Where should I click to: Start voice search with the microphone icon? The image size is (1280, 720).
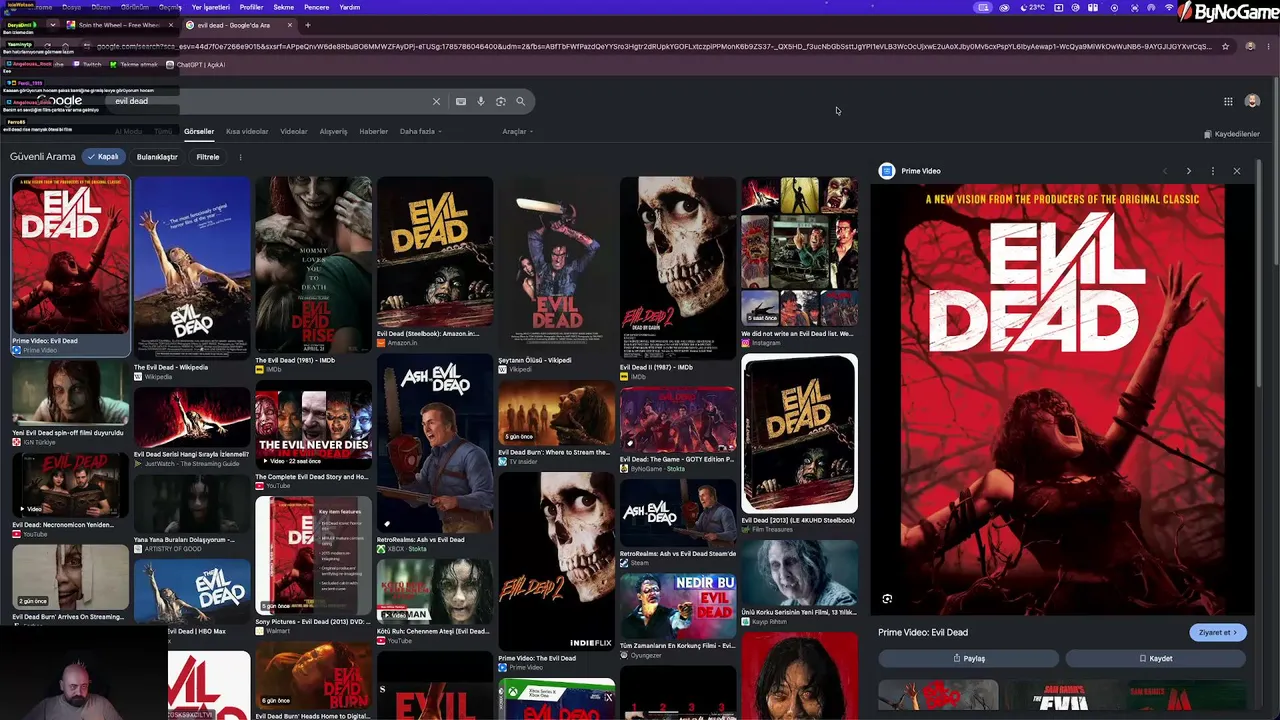pos(481,101)
